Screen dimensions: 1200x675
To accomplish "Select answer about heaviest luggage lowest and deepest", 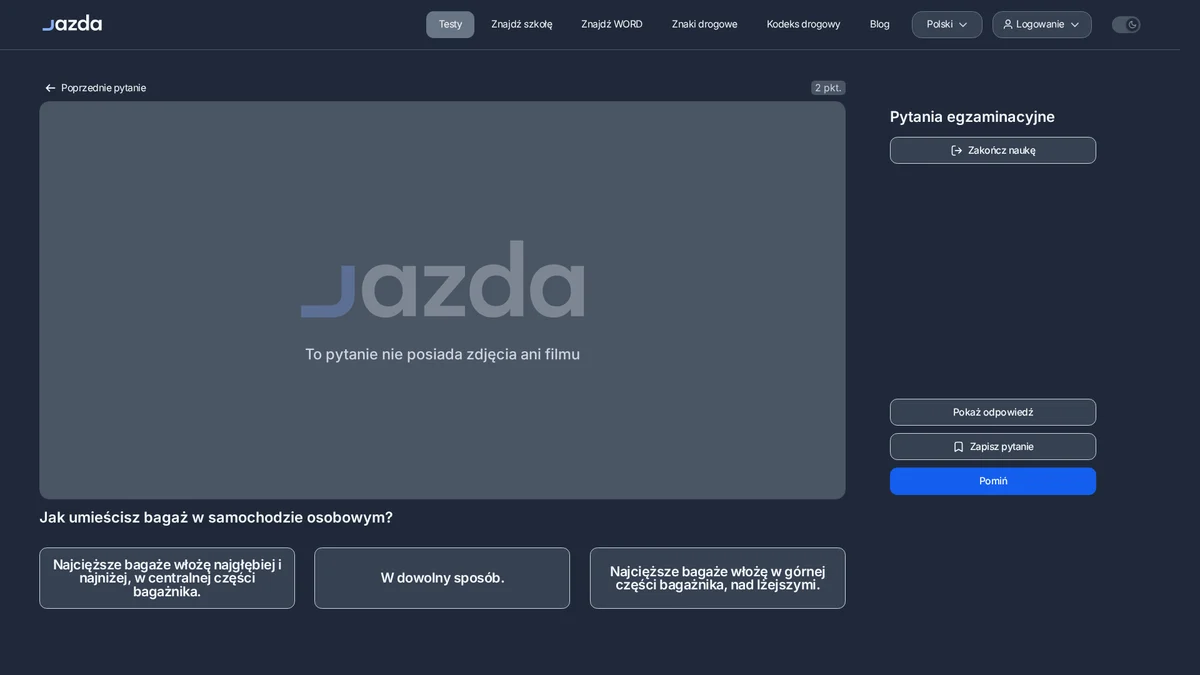I will point(167,578).
